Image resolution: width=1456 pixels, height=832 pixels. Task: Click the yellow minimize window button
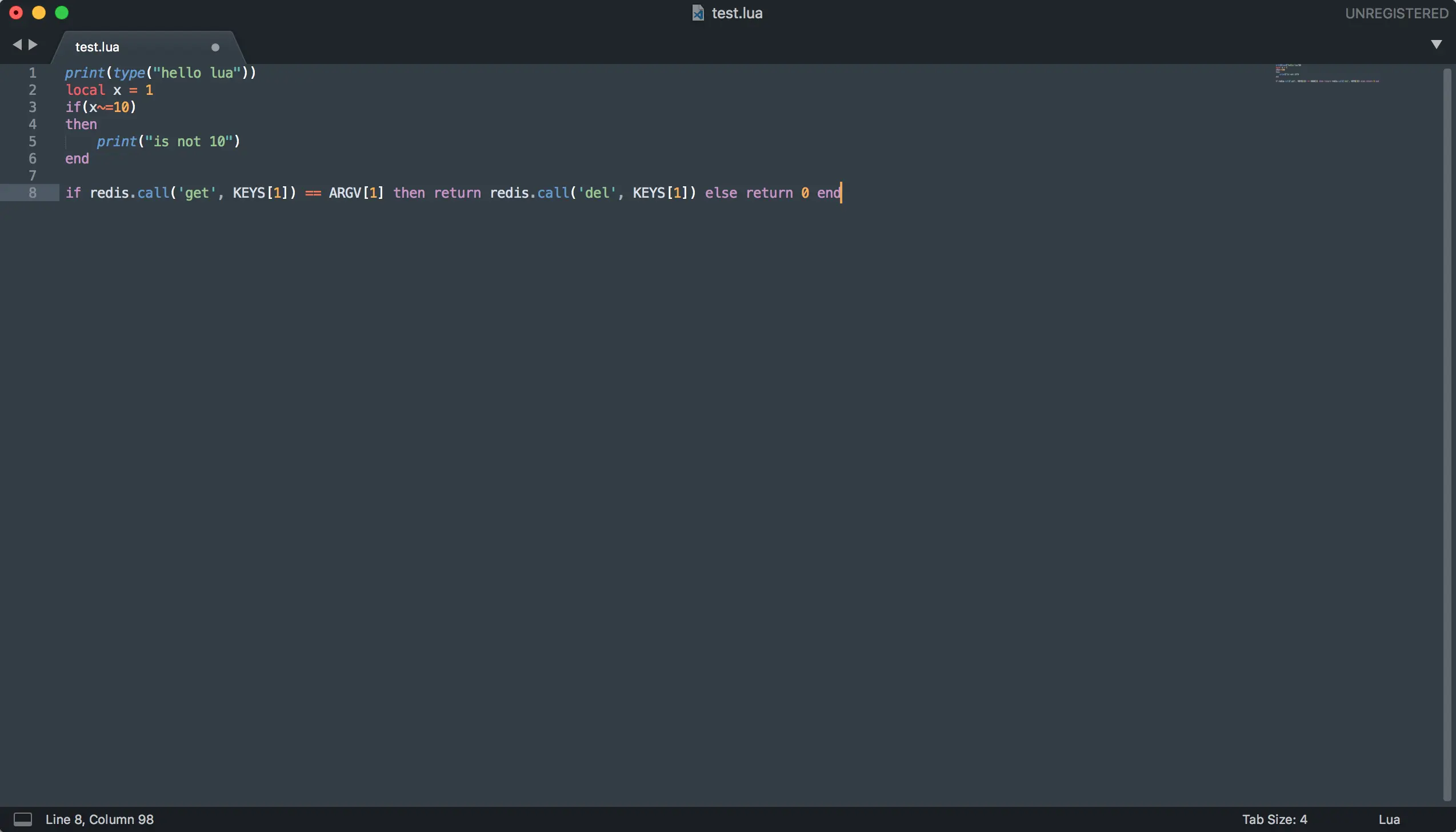pyautogui.click(x=39, y=13)
